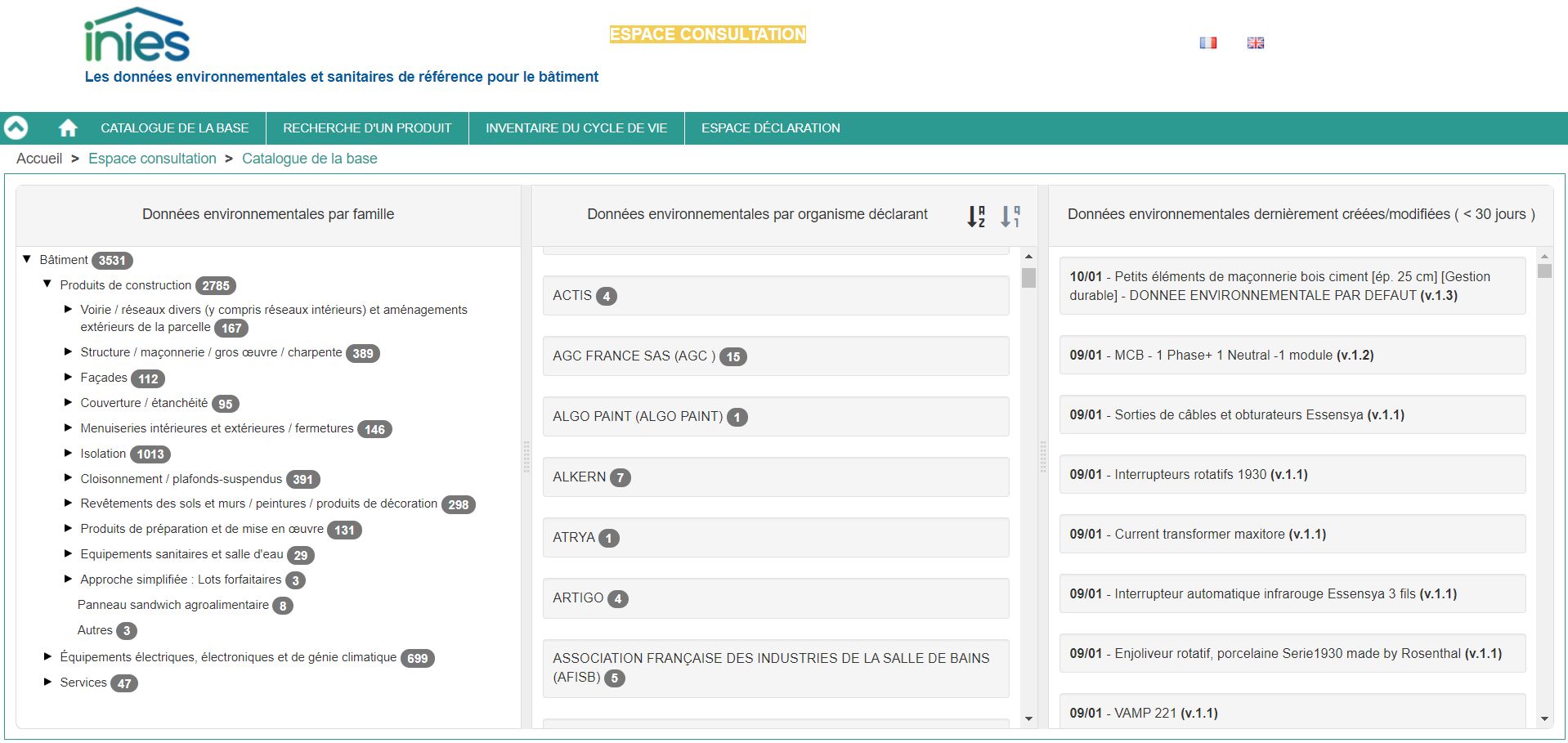Expand Structure / maçonnerie / gros œuvre node
This screenshot has height=743, width=1568.
[68, 351]
